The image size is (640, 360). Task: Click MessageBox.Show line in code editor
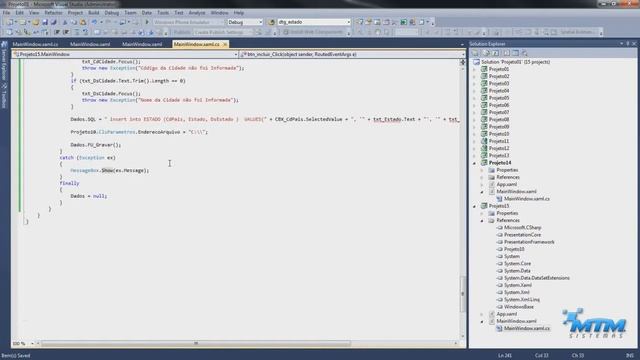click(109, 171)
